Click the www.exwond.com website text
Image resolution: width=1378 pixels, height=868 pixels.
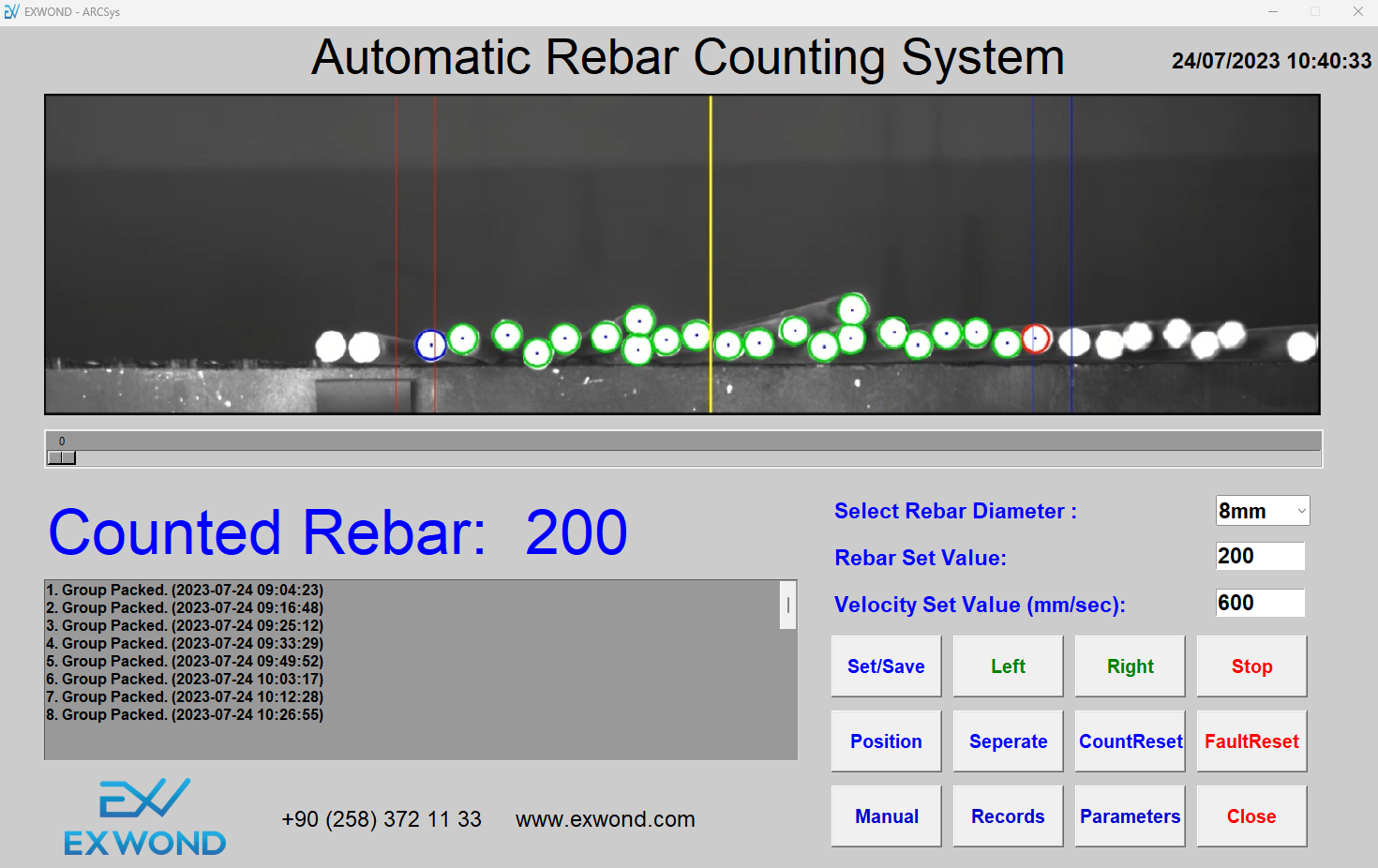tap(605, 819)
